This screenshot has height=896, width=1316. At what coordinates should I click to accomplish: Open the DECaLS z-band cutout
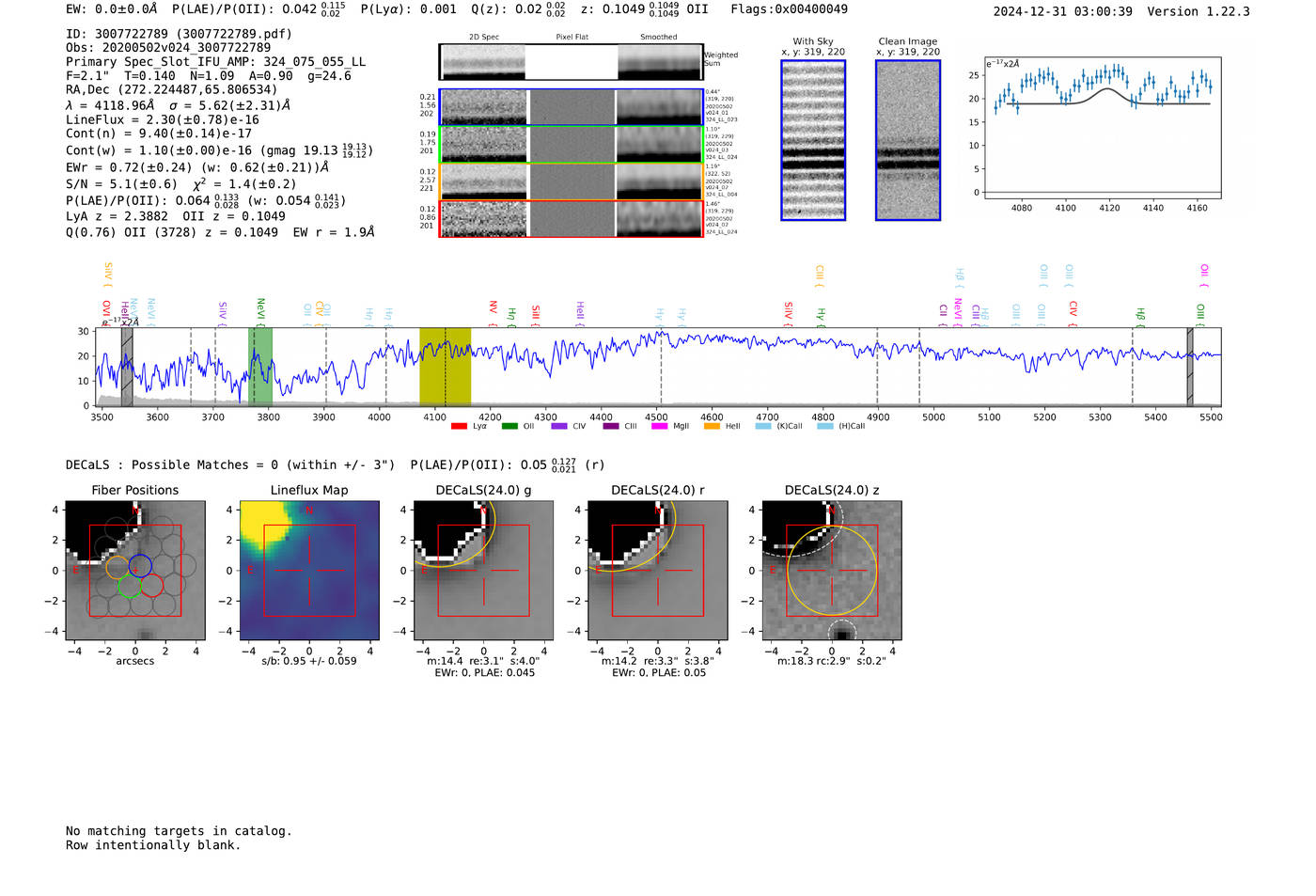[832, 571]
